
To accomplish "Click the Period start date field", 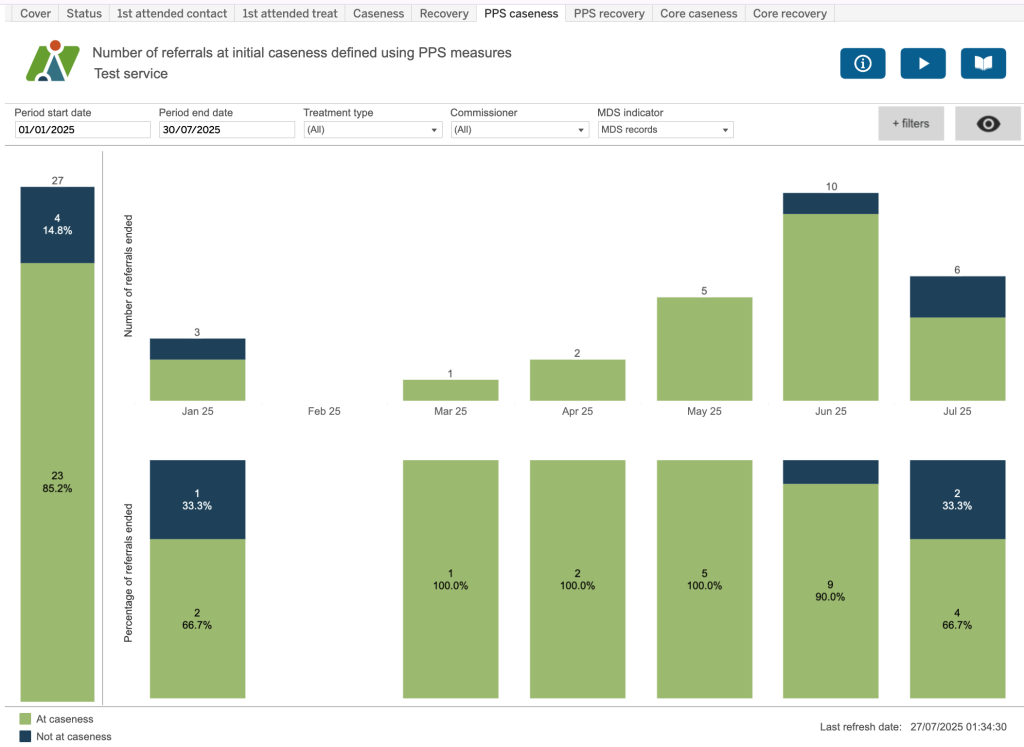I will 82,130.
